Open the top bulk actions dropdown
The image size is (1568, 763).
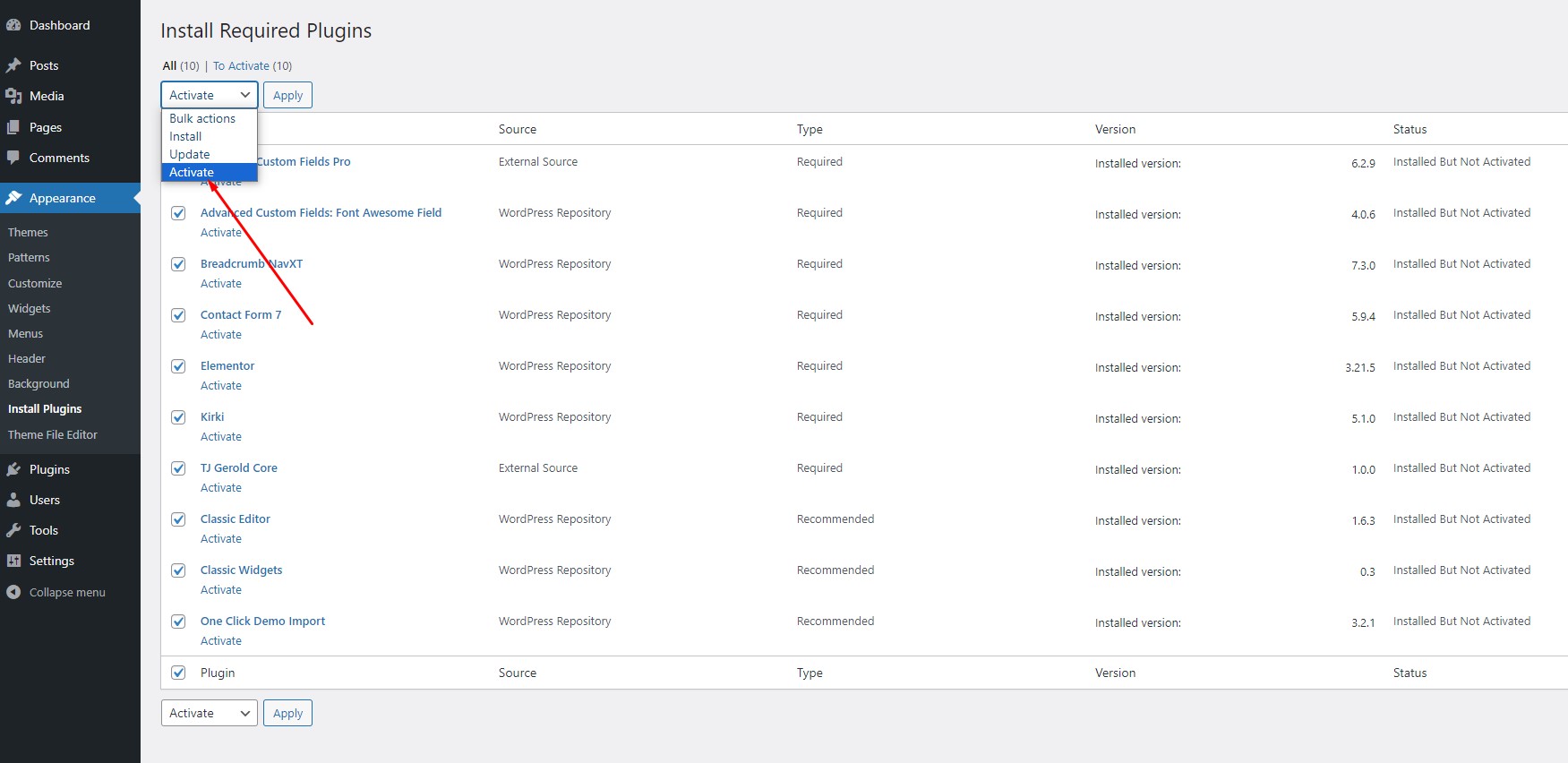tap(210, 95)
